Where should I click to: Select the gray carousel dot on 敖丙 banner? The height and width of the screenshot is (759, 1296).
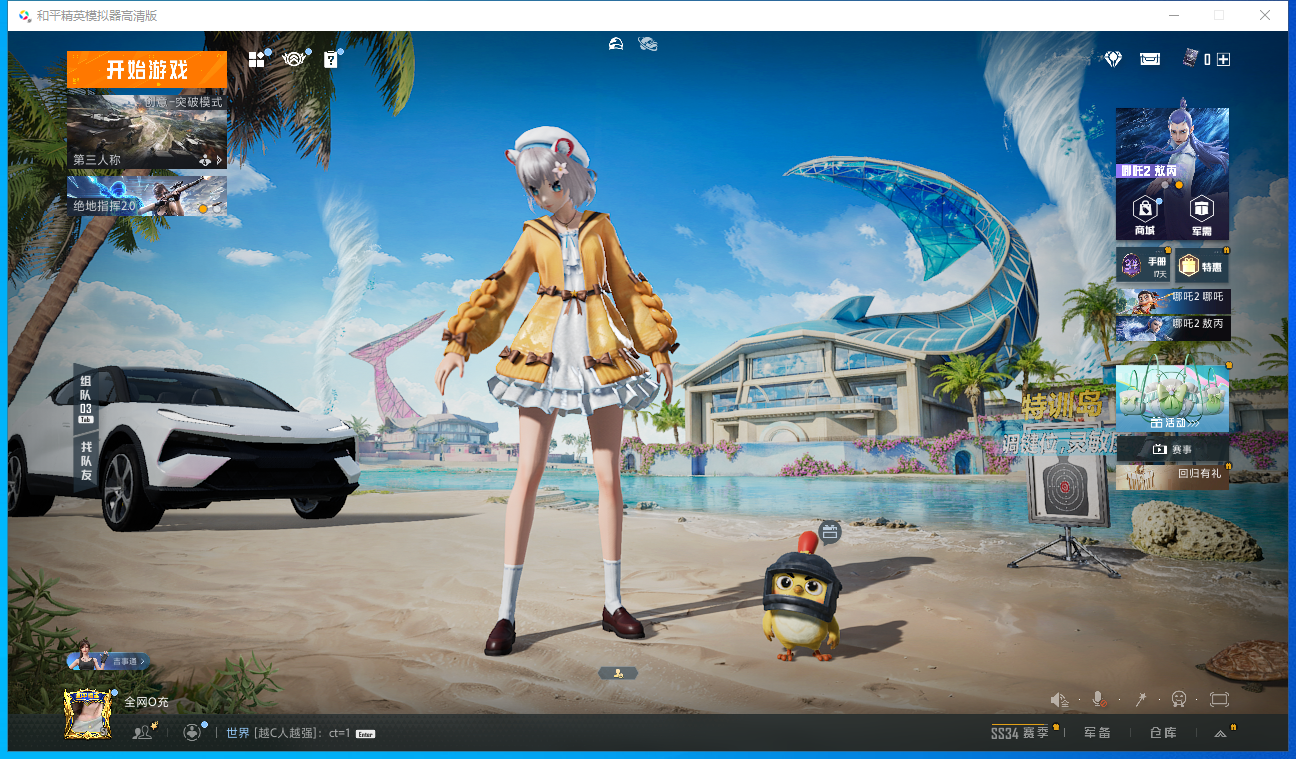click(x=1165, y=185)
